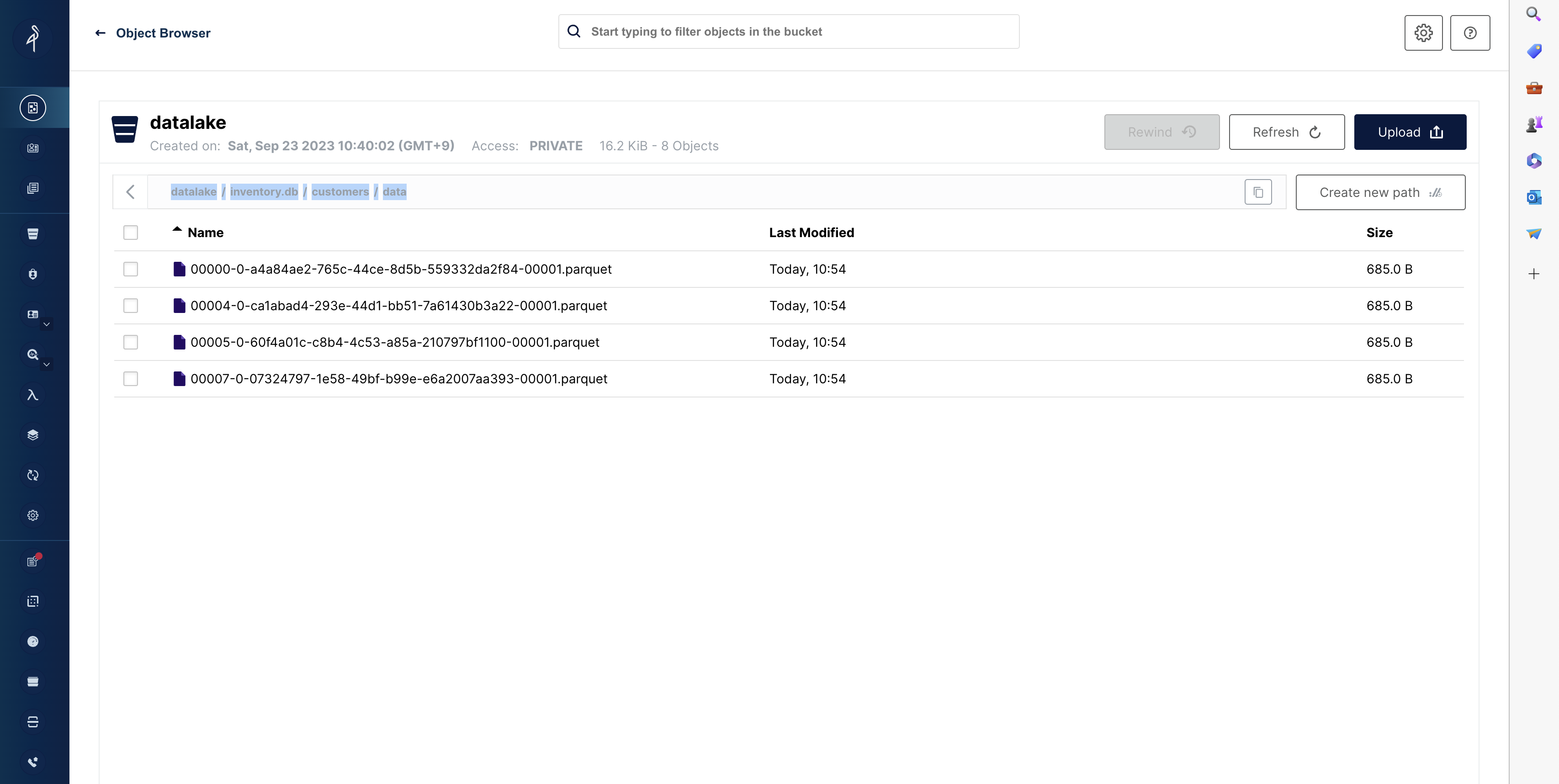Open the Lambda events sidebar icon
The height and width of the screenshot is (784, 1559).
(x=33, y=395)
